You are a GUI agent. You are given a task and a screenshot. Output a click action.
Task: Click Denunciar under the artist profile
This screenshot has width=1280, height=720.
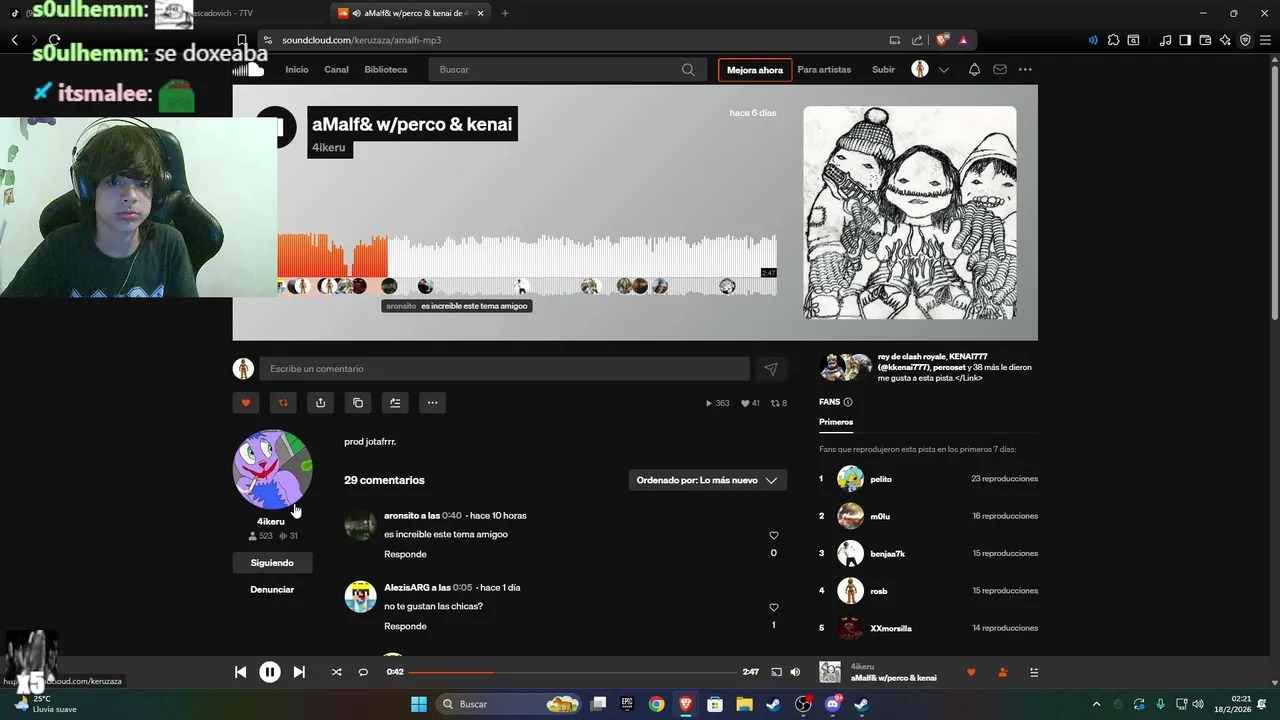(x=272, y=590)
